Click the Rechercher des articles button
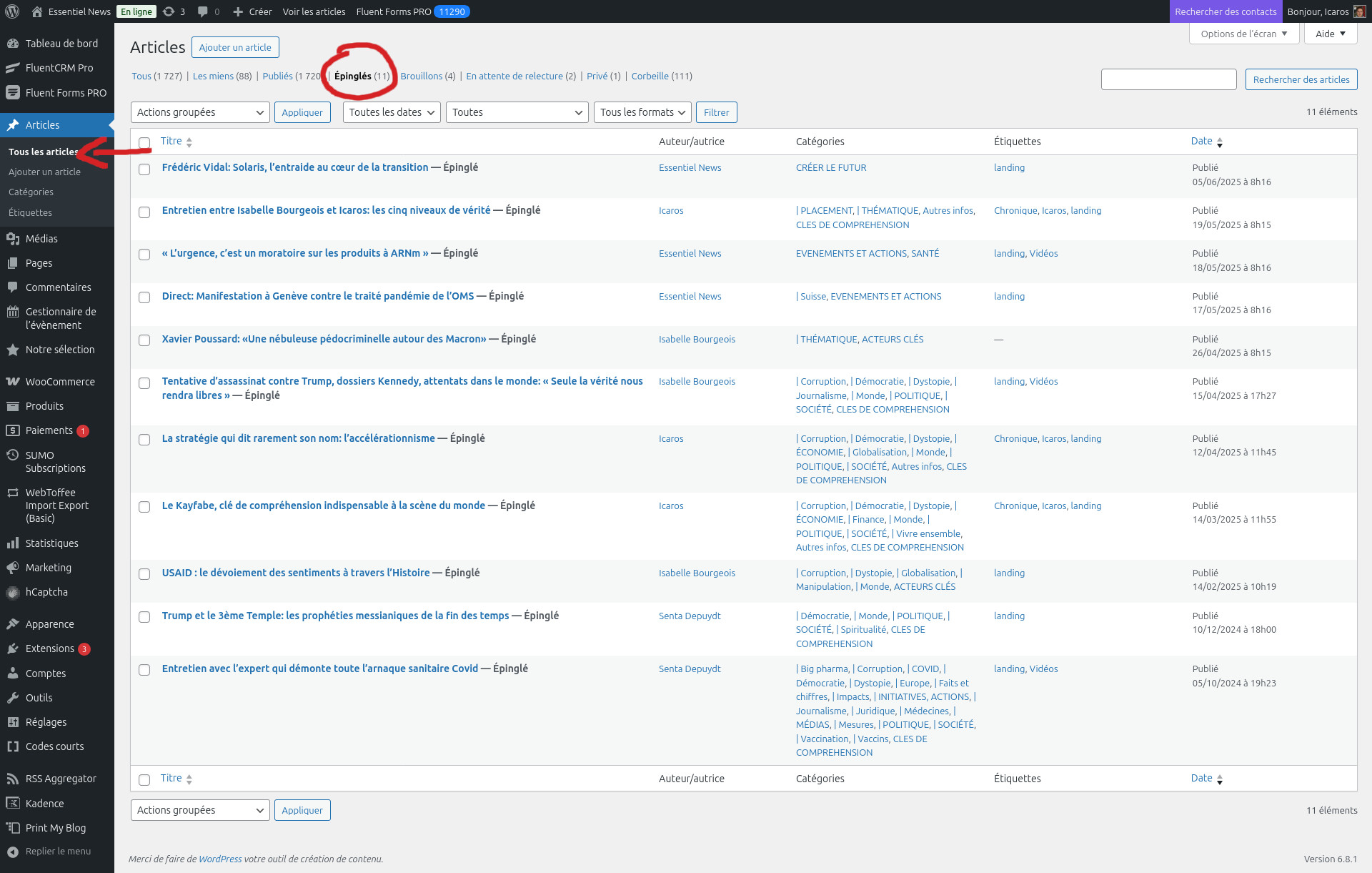 1301,79
